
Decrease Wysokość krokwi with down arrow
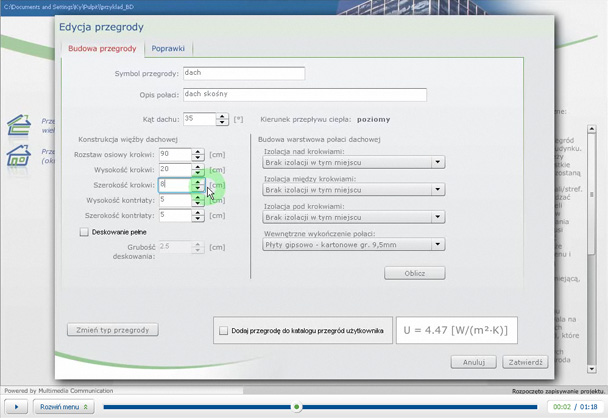(x=198, y=173)
